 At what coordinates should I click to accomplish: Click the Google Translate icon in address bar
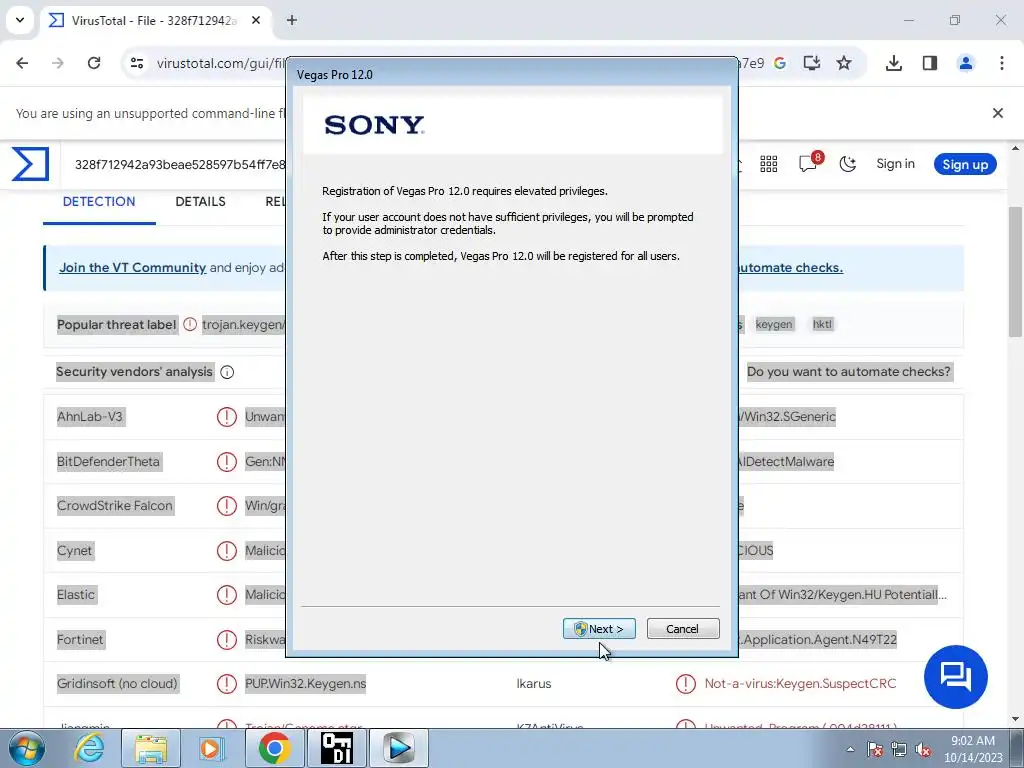(780, 63)
